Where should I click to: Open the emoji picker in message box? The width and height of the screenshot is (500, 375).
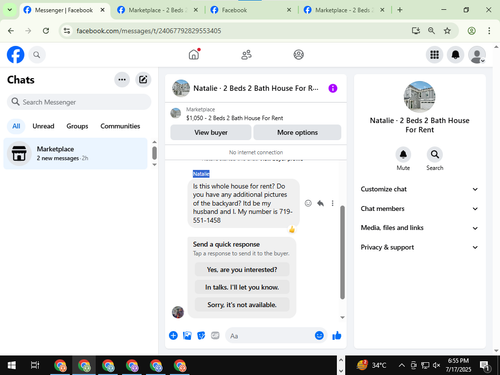click(319, 335)
